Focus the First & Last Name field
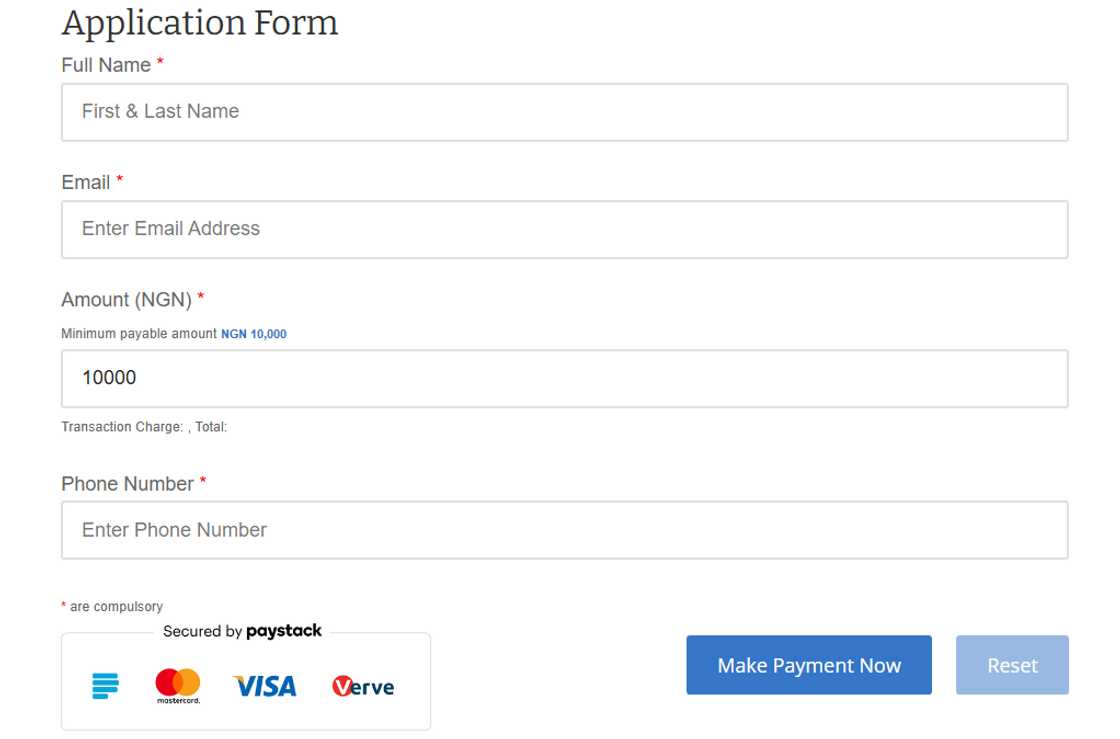The image size is (1120, 739). [x=564, y=112]
